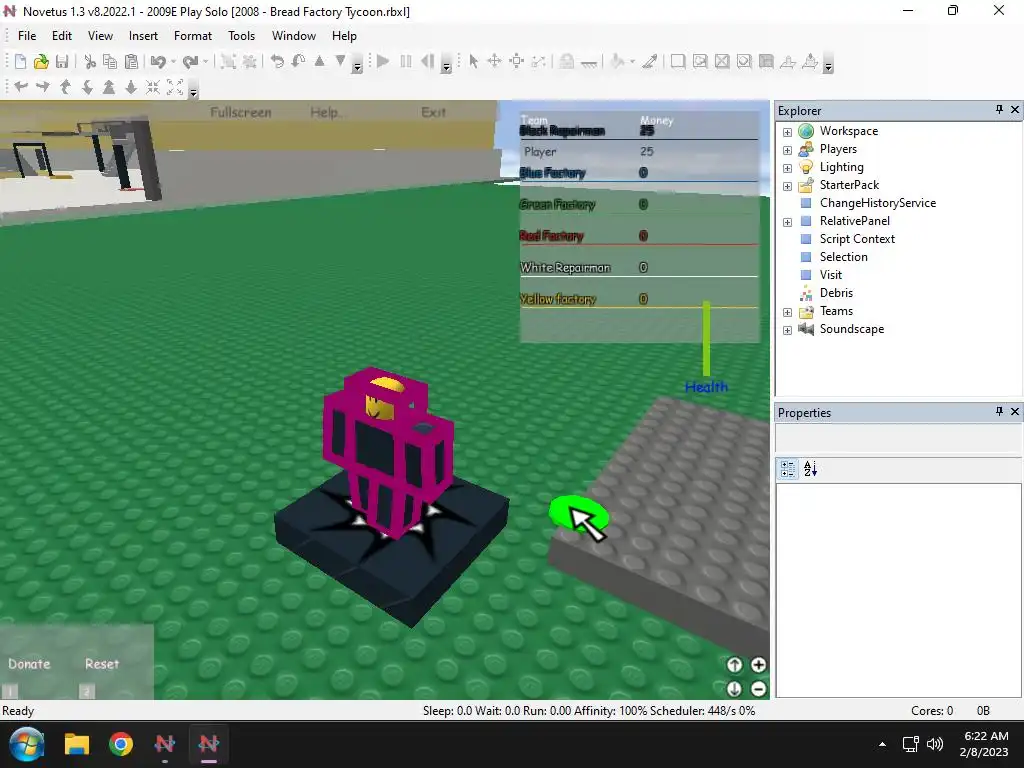Select the Resize tool

click(x=517, y=61)
